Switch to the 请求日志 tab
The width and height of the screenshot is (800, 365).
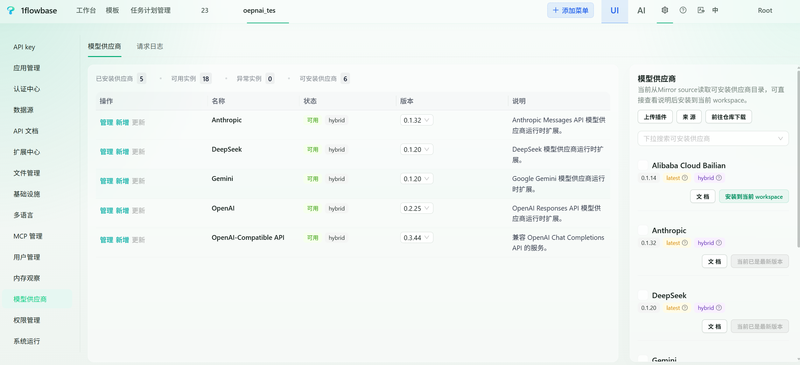coord(150,46)
